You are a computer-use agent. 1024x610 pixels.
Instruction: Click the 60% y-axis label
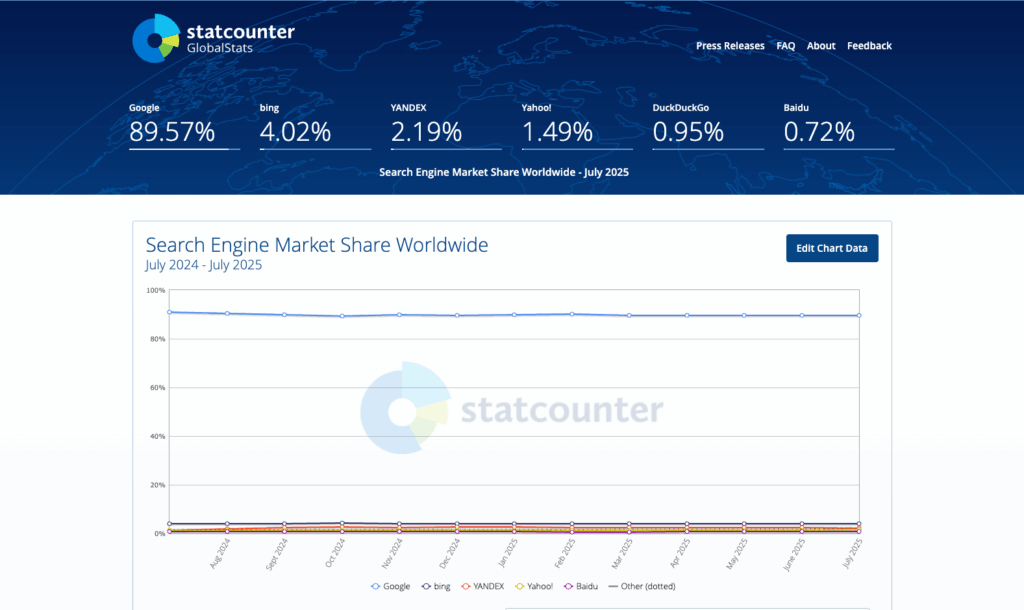pos(157,388)
